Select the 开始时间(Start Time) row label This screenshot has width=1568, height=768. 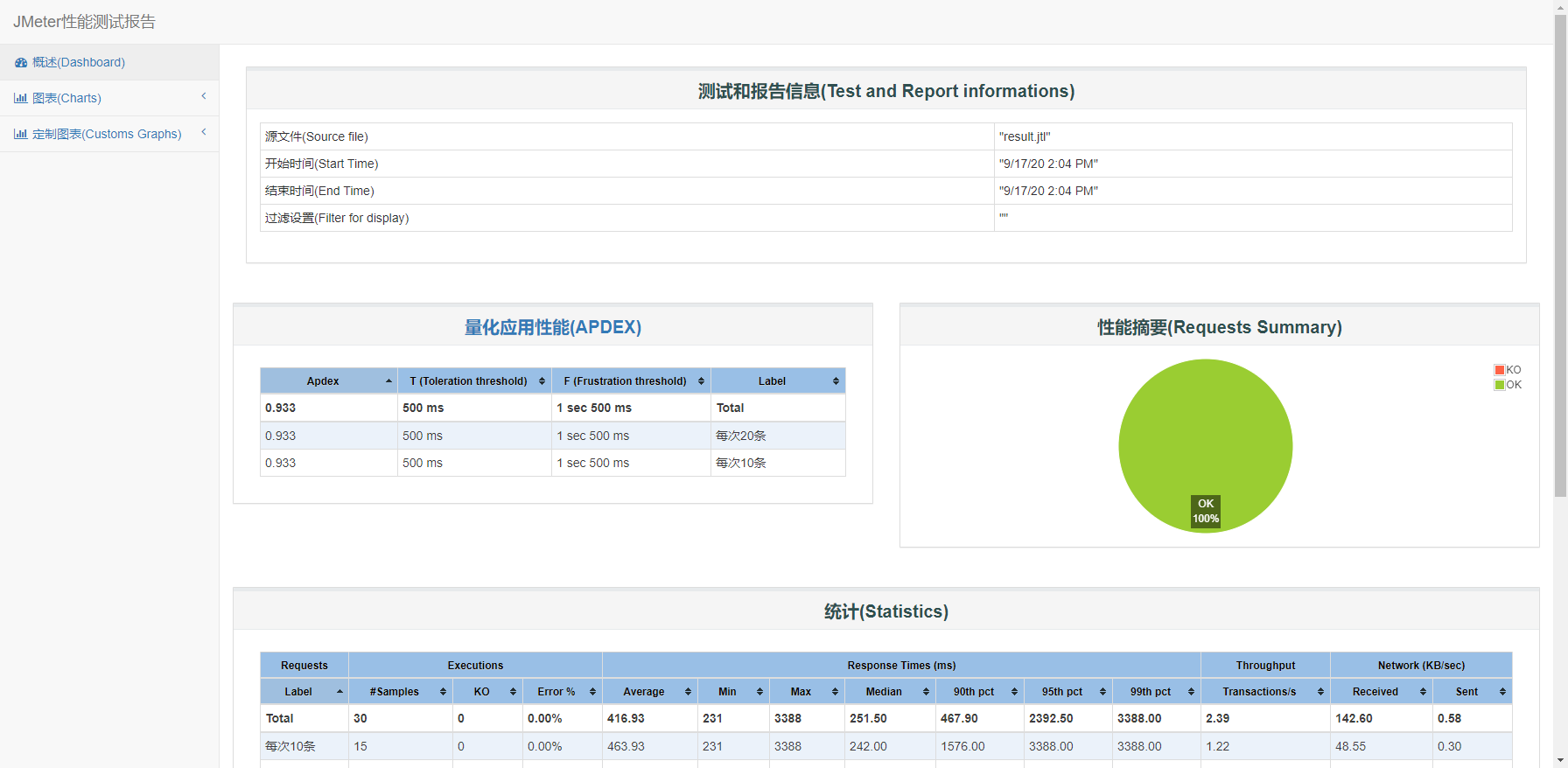pos(322,164)
